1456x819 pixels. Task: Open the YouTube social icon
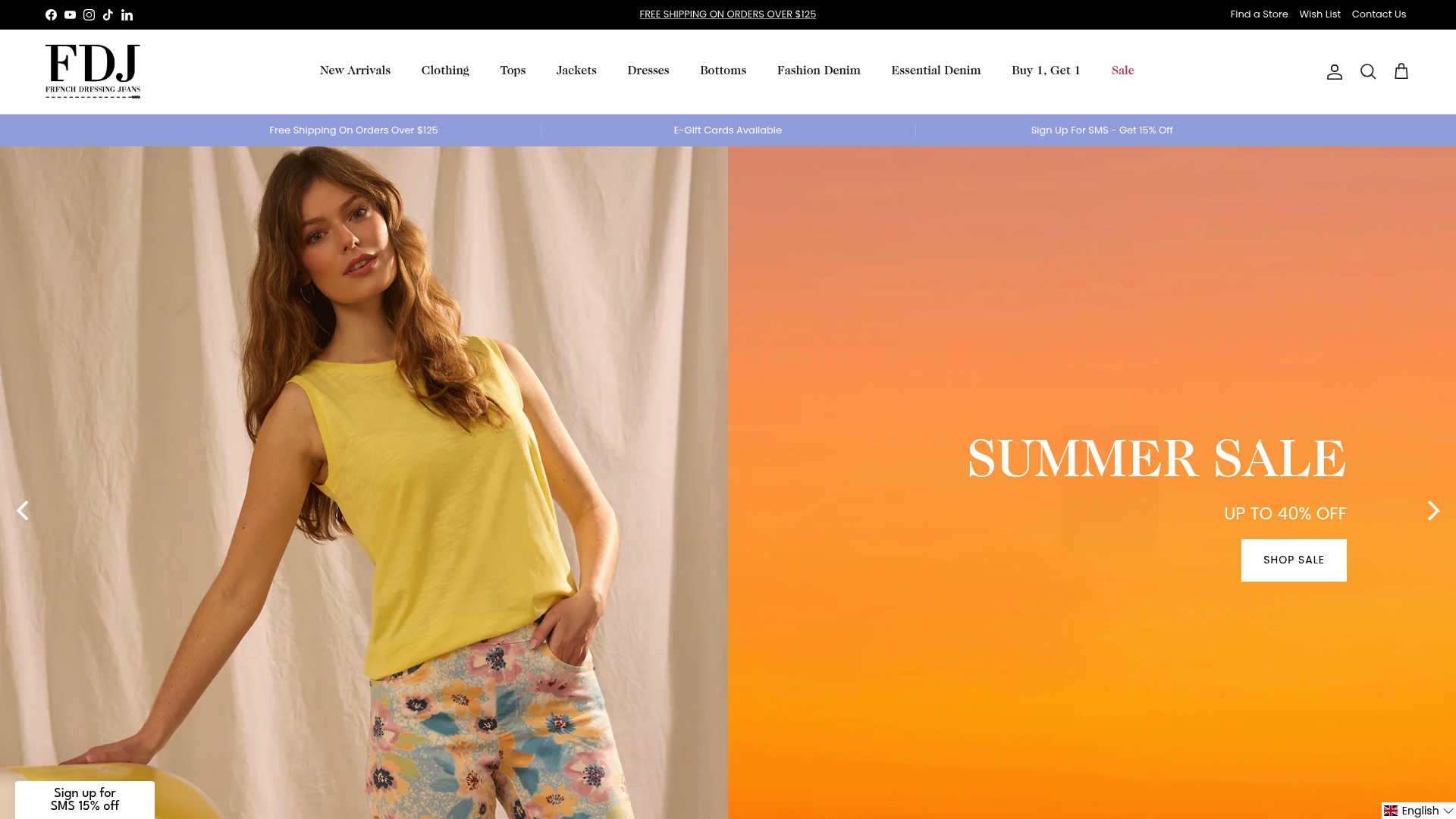(70, 14)
